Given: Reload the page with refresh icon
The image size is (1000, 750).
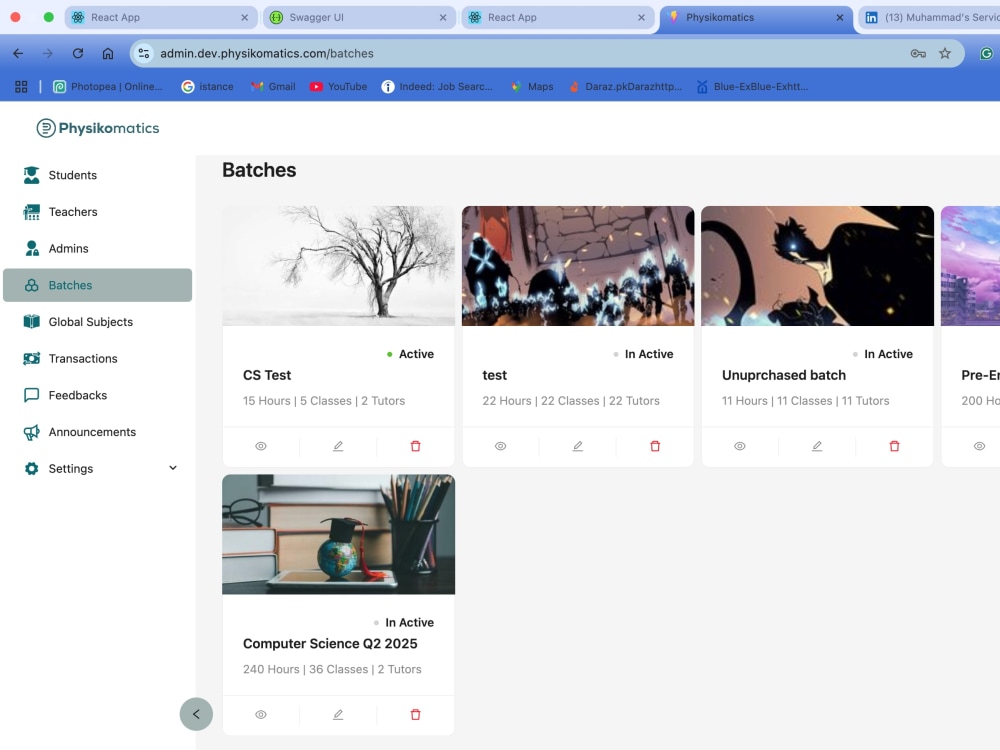Looking at the screenshot, I should [x=78, y=54].
